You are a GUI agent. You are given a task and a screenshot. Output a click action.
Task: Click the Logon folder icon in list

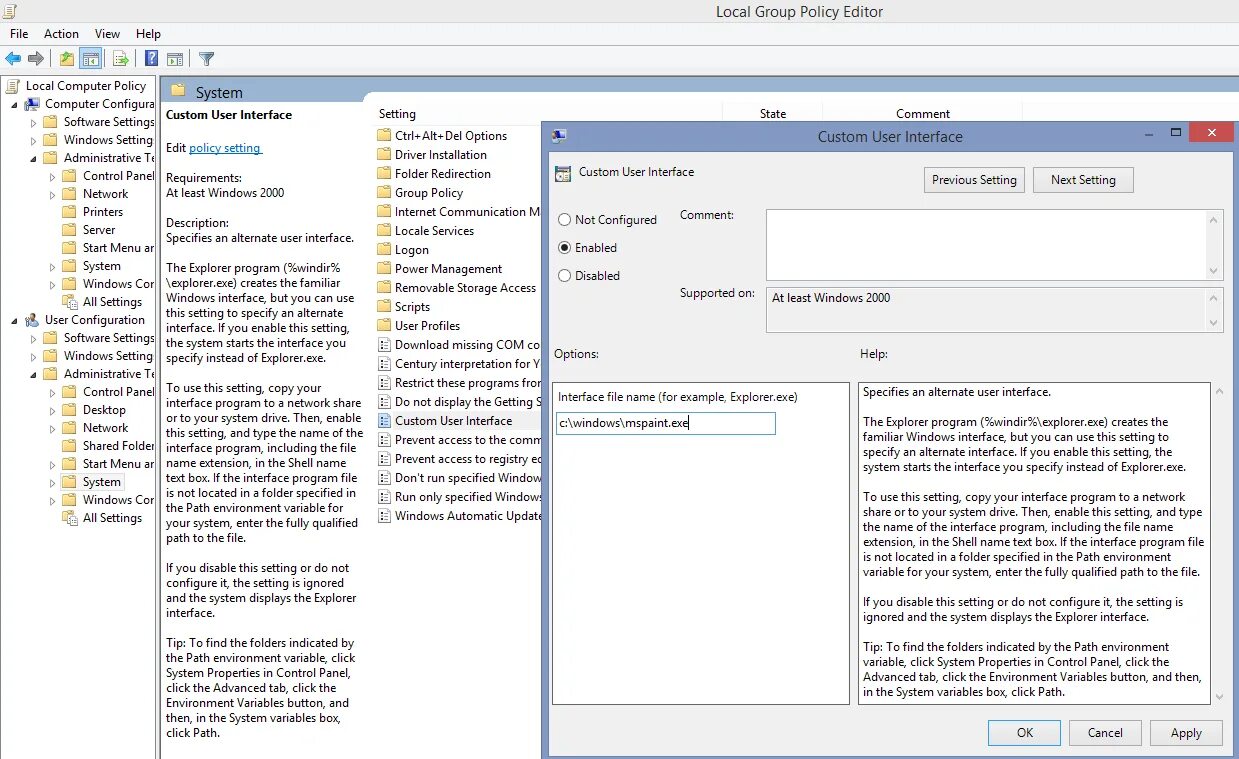[x=384, y=250]
